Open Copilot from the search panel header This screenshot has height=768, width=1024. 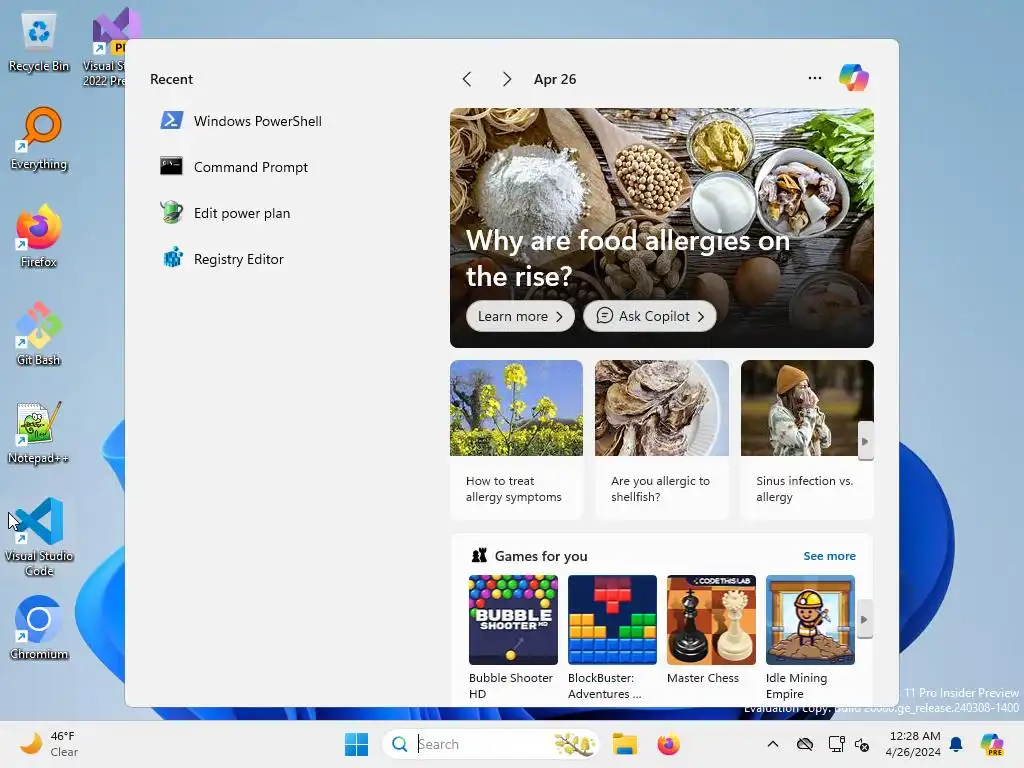click(x=854, y=78)
